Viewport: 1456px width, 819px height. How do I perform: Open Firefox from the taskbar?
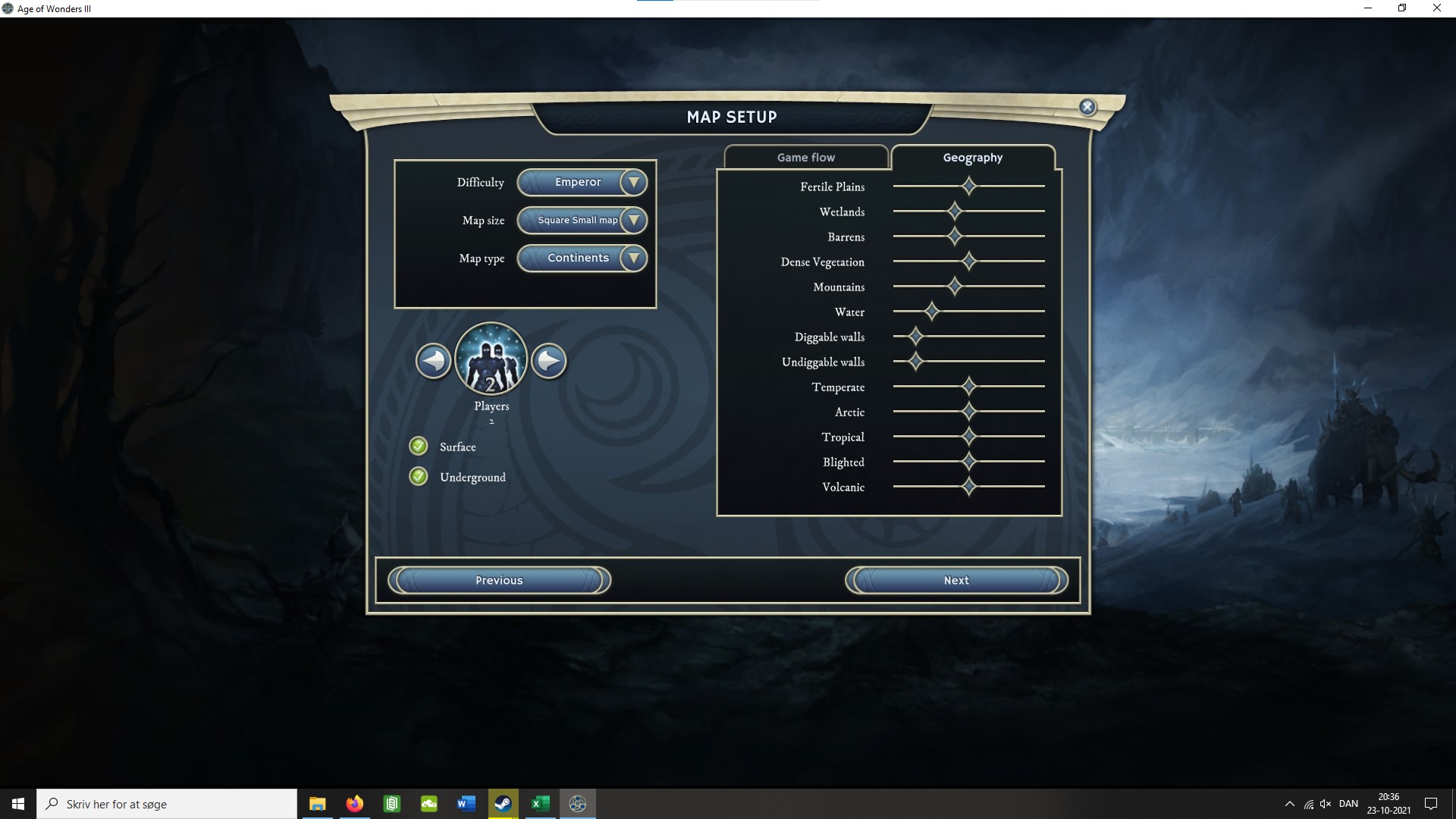354,804
